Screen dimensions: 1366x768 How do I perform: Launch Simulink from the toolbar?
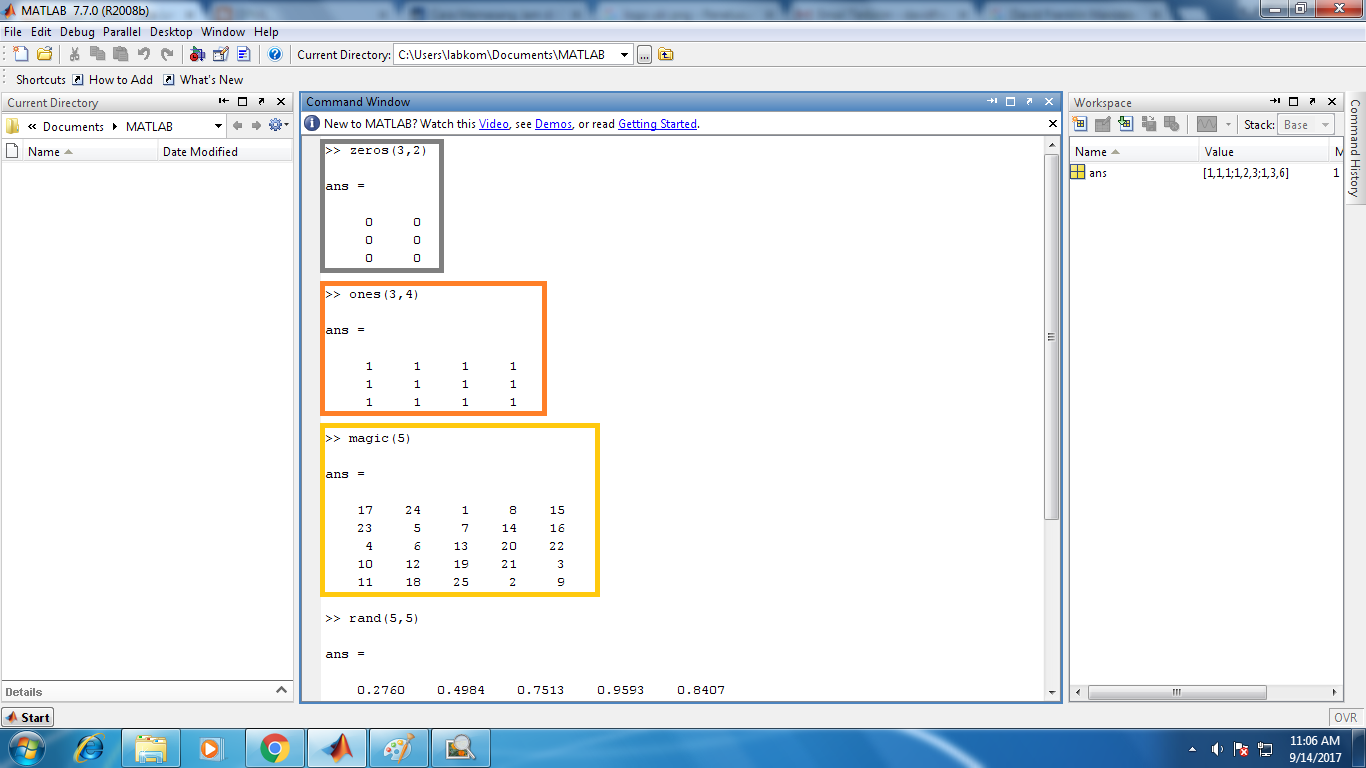click(x=198, y=54)
